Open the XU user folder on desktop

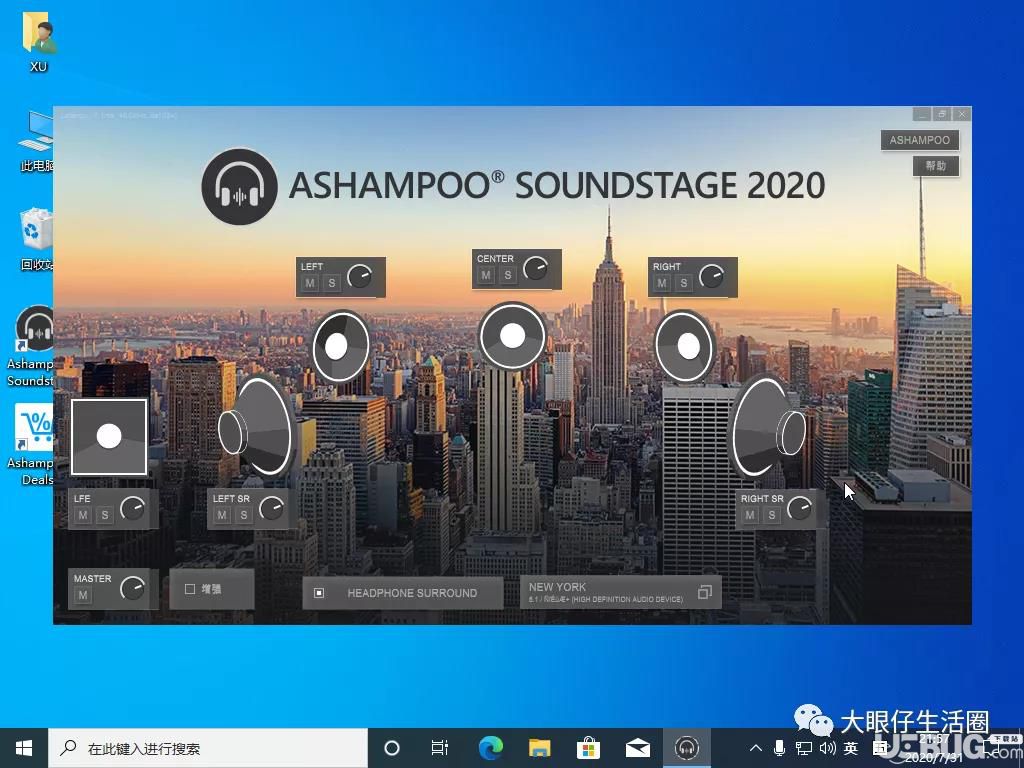[x=39, y=43]
